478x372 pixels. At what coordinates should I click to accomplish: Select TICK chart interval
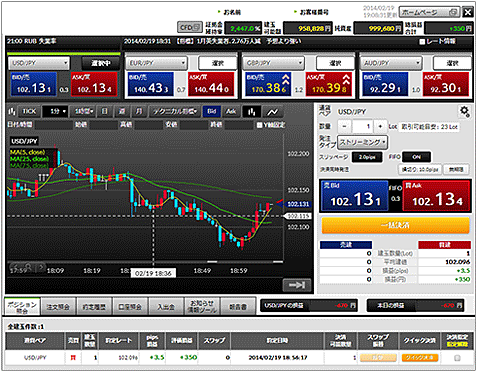click(29, 112)
